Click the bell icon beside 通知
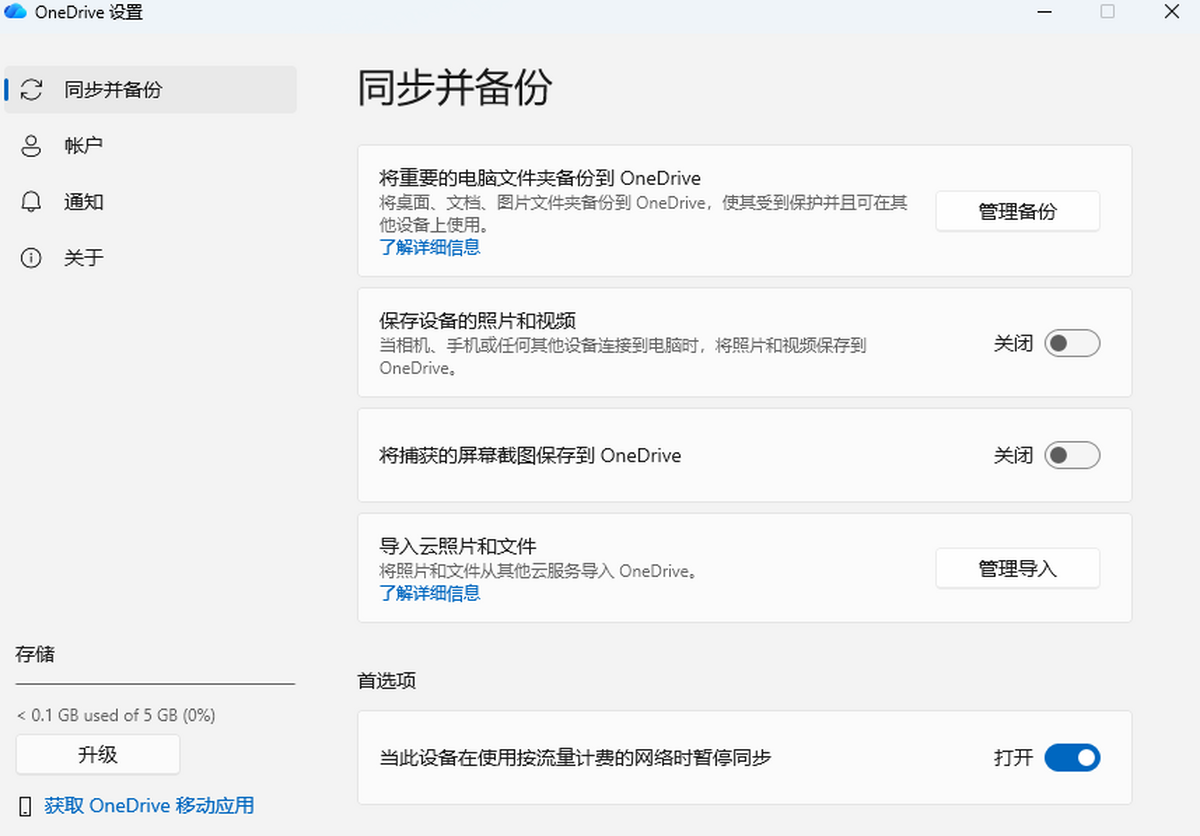Screen dimensions: 1200x836 (32, 202)
